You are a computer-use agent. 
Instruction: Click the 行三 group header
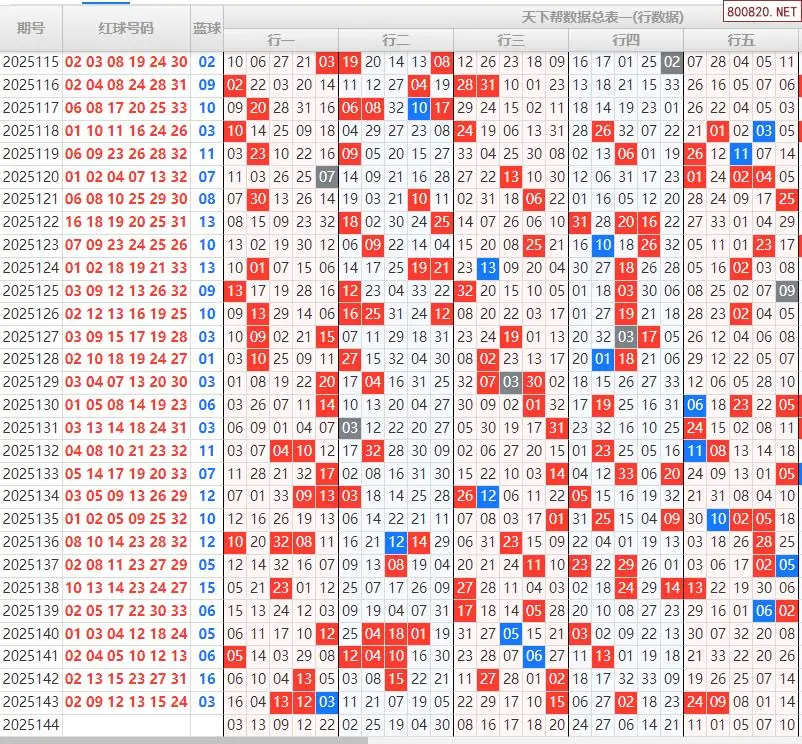511,40
